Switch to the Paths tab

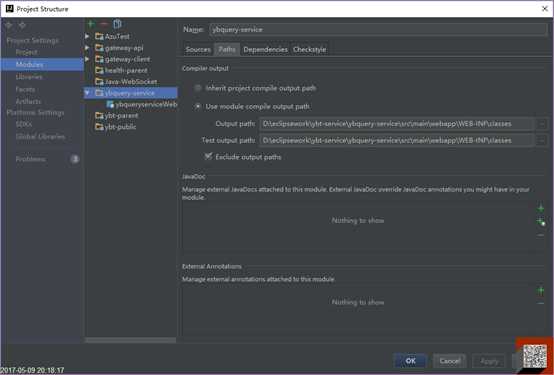[x=227, y=49]
